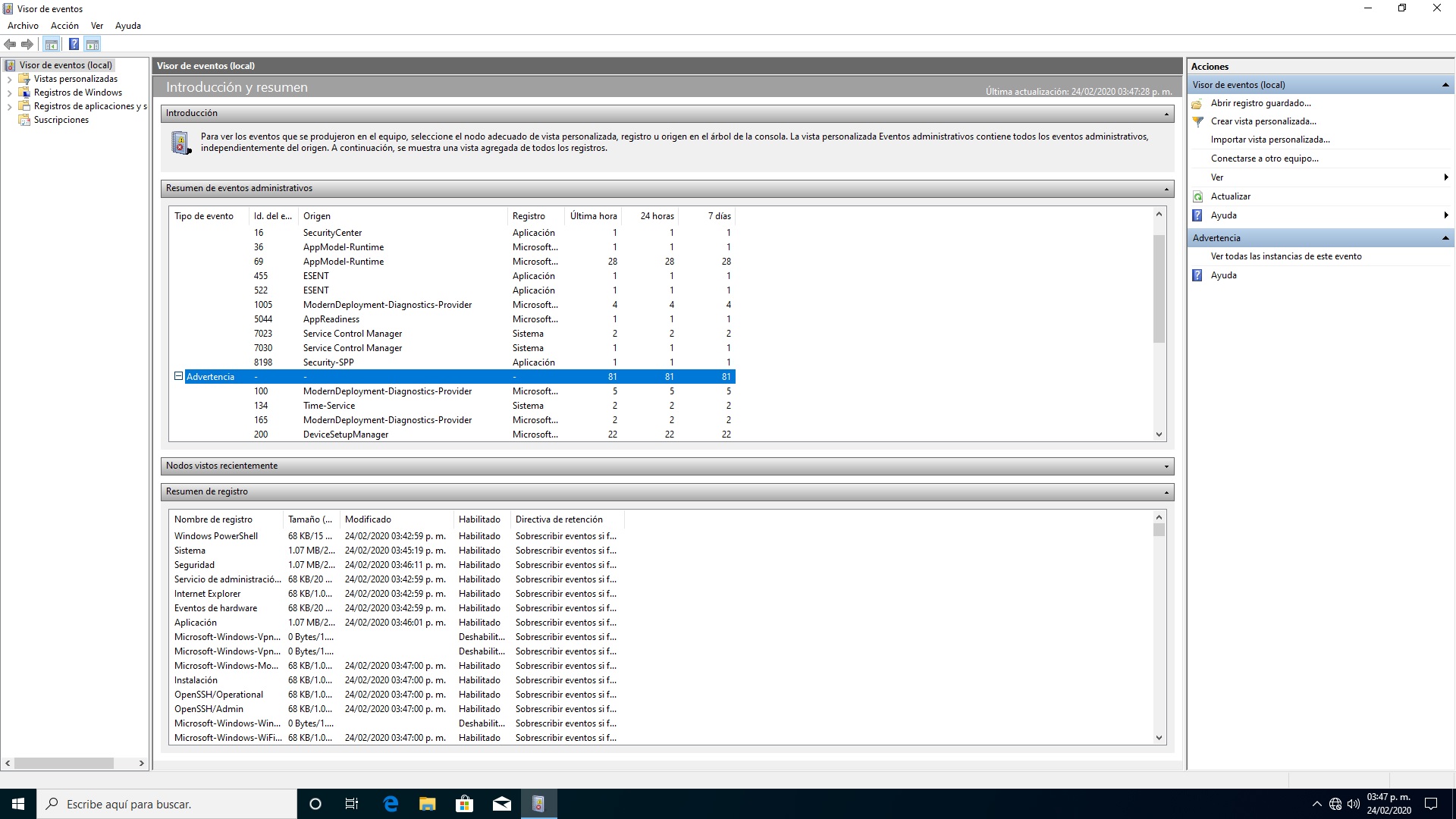Click the forward arrow toolbar button
The image size is (1456, 819).
[27, 44]
